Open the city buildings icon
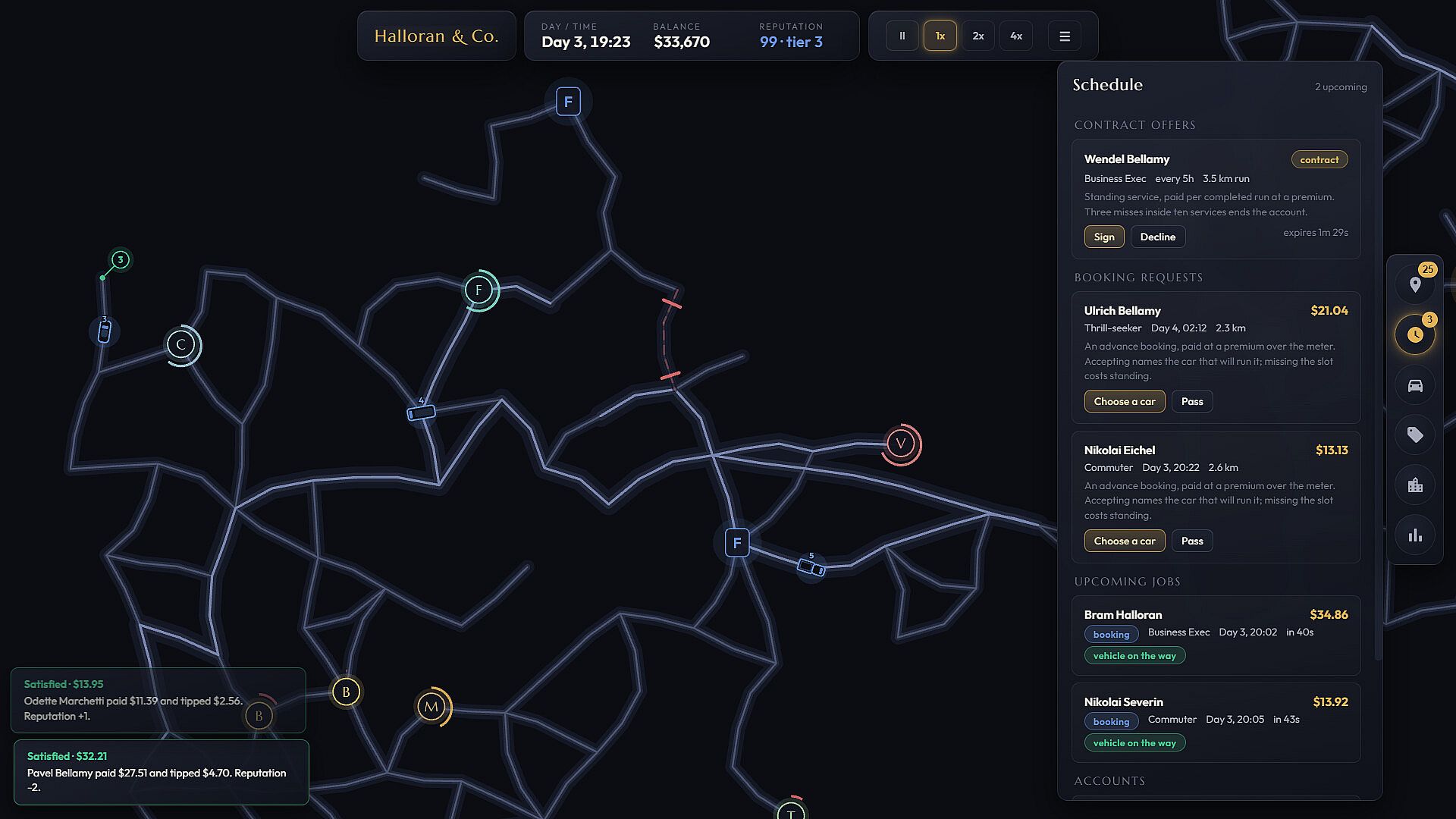The width and height of the screenshot is (1456, 819). [1415, 485]
